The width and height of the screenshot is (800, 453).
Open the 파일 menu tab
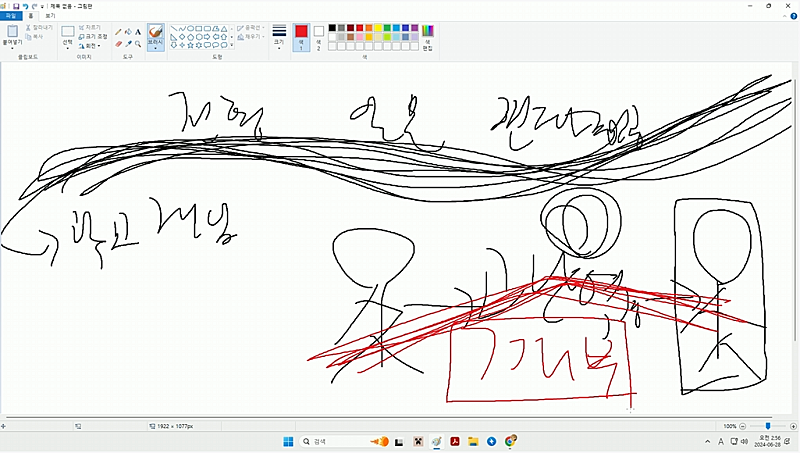click(11, 16)
